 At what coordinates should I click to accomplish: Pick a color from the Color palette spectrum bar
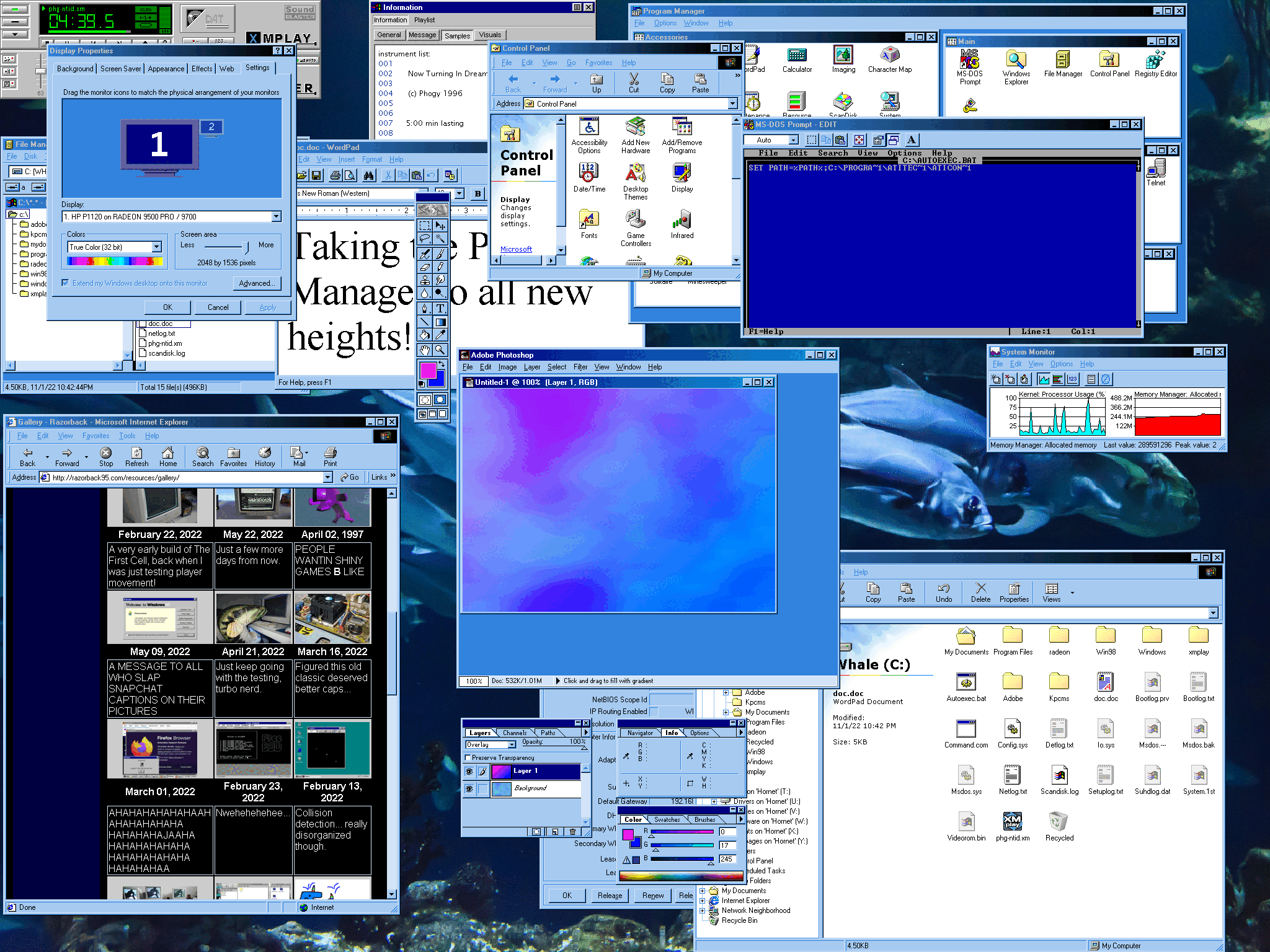pyautogui.click(x=681, y=876)
